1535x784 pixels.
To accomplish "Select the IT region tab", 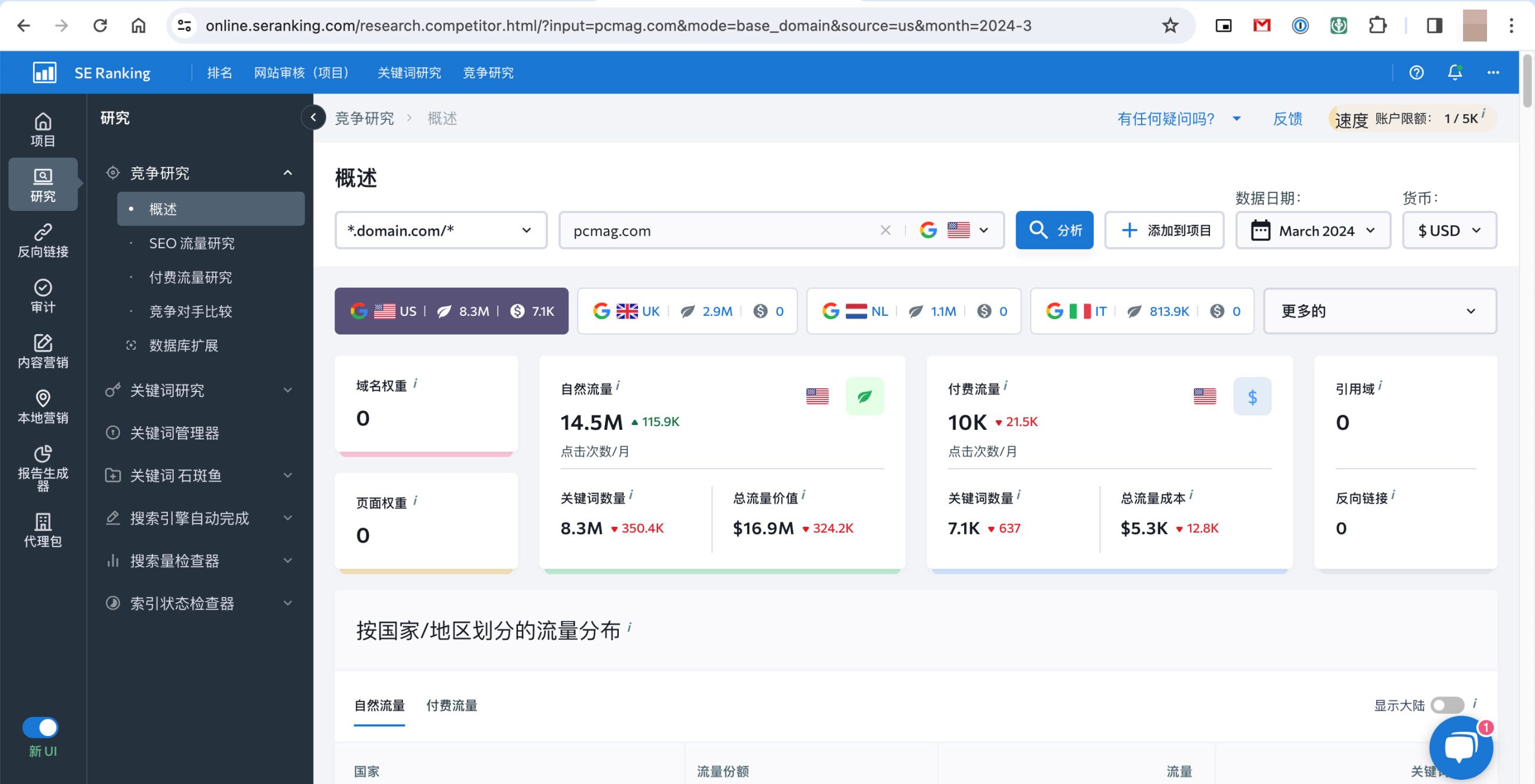I will [x=1142, y=311].
